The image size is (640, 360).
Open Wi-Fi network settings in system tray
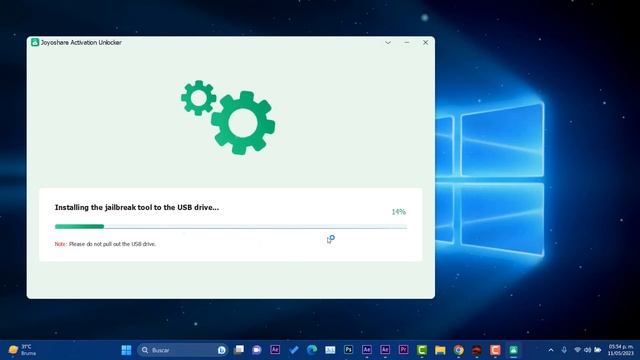(578, 350)
